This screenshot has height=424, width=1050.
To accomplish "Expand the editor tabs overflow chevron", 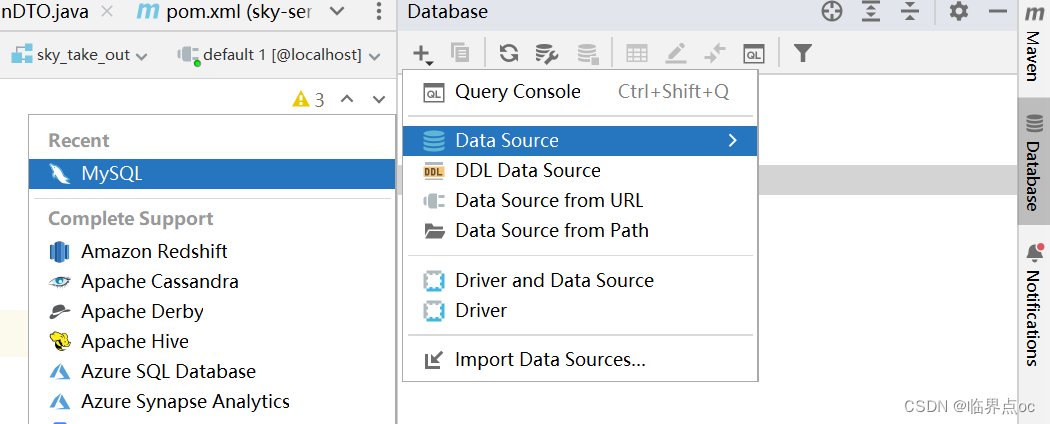I will click(x=337, y=12).
